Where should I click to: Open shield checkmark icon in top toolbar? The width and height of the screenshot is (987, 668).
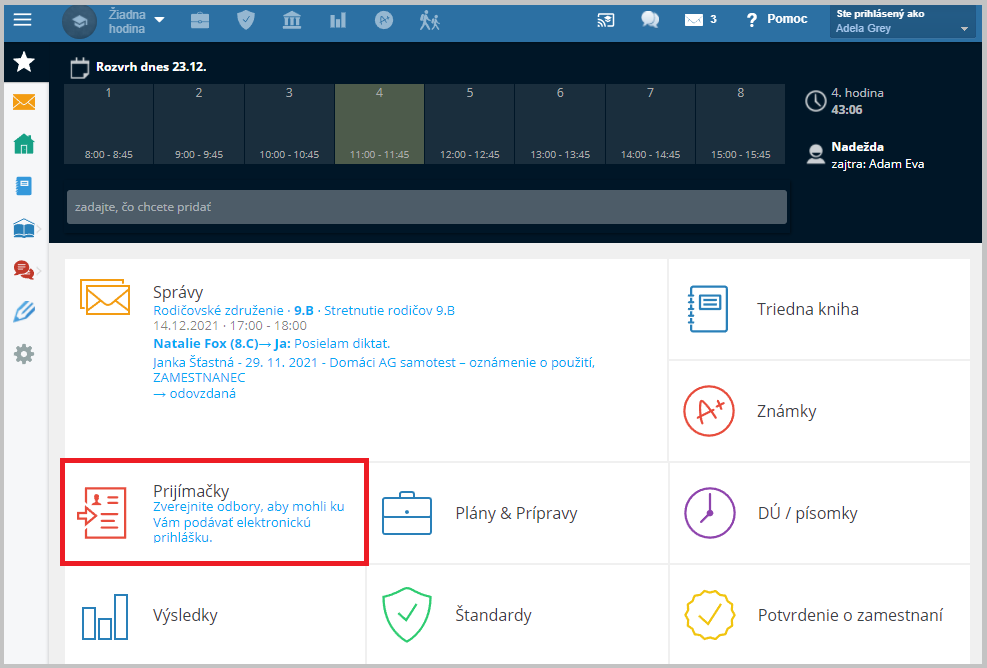pyautogui.click(x=245, y=20)
